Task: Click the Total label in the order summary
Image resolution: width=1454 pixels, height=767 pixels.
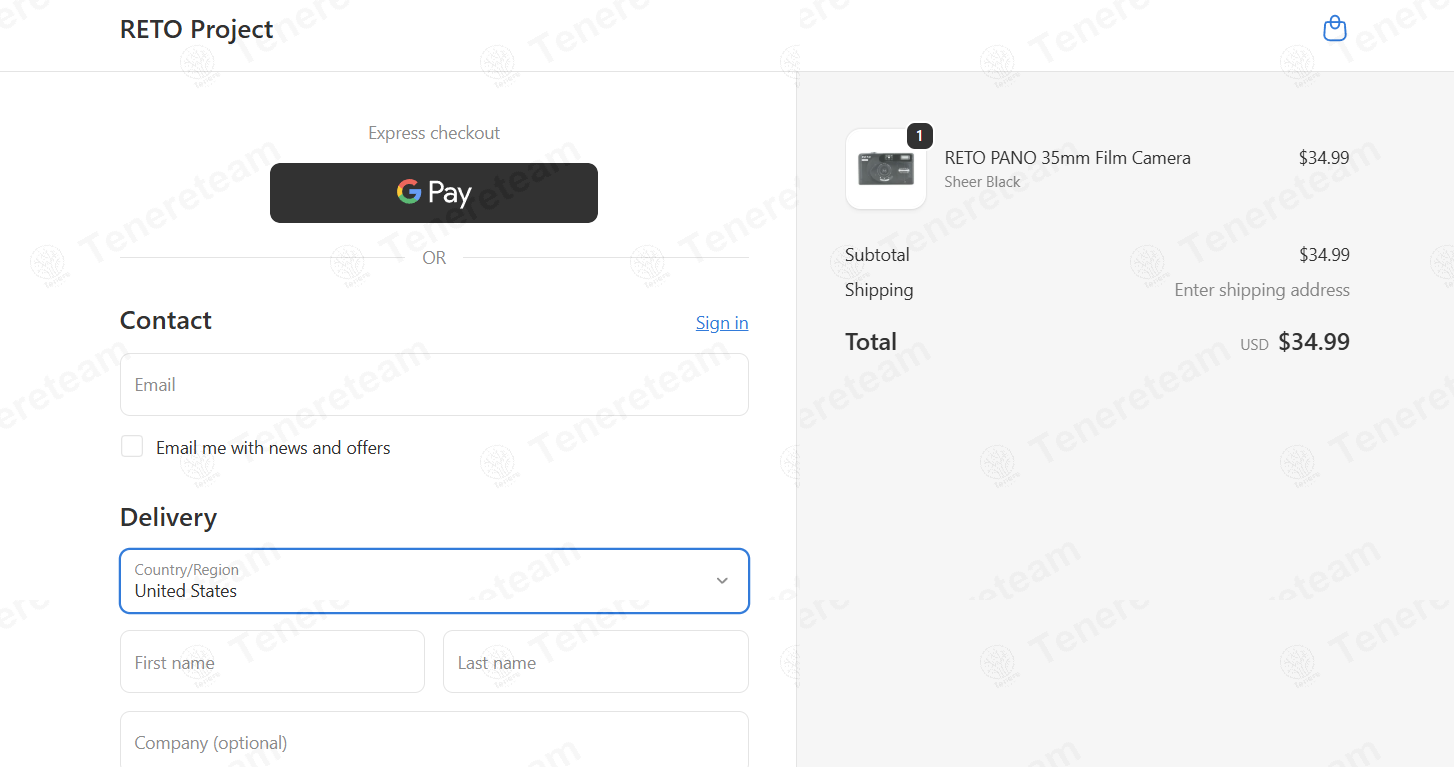Action: [871, 342]
